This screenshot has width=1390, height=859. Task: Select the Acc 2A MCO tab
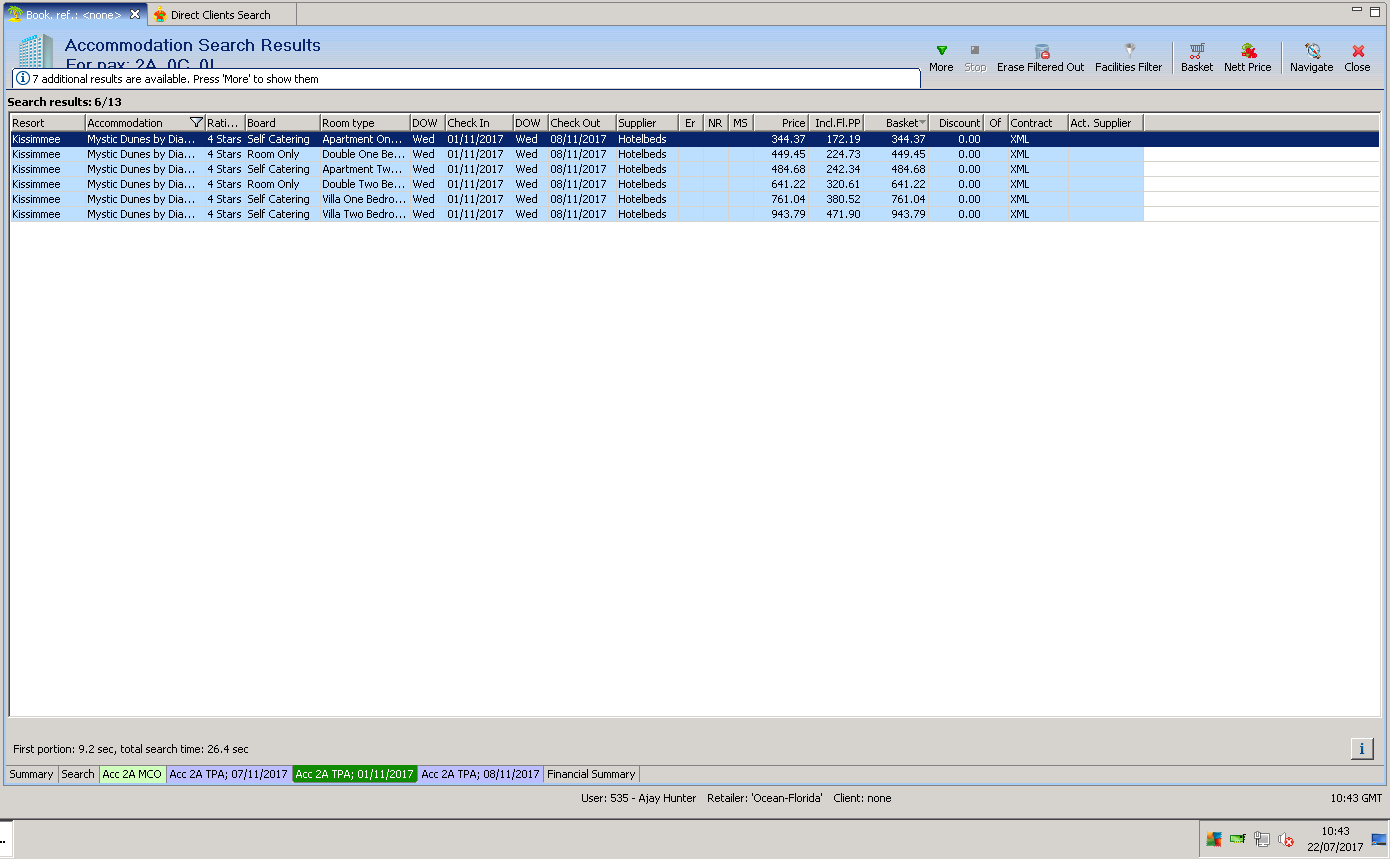coord(132,774)
